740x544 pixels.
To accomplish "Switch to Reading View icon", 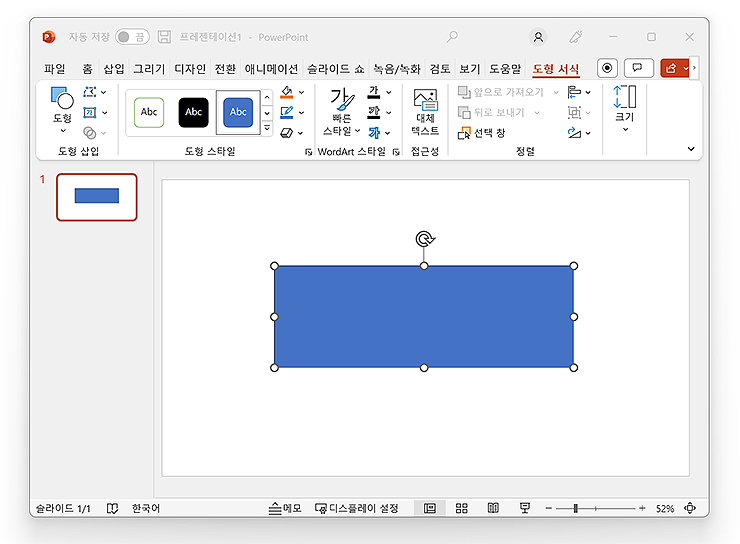I will coord(493,508).
